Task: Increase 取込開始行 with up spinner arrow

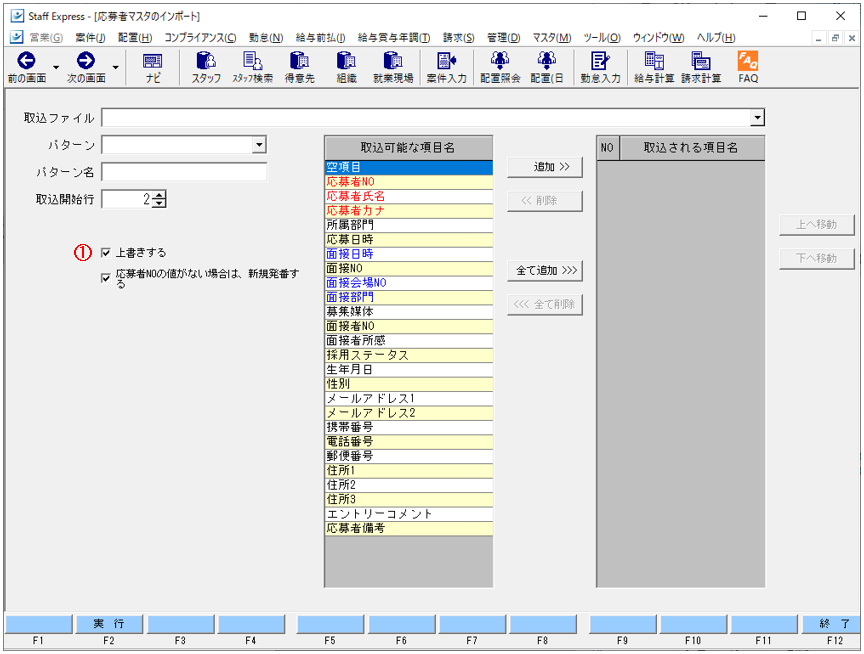Action: click(159, 194)
